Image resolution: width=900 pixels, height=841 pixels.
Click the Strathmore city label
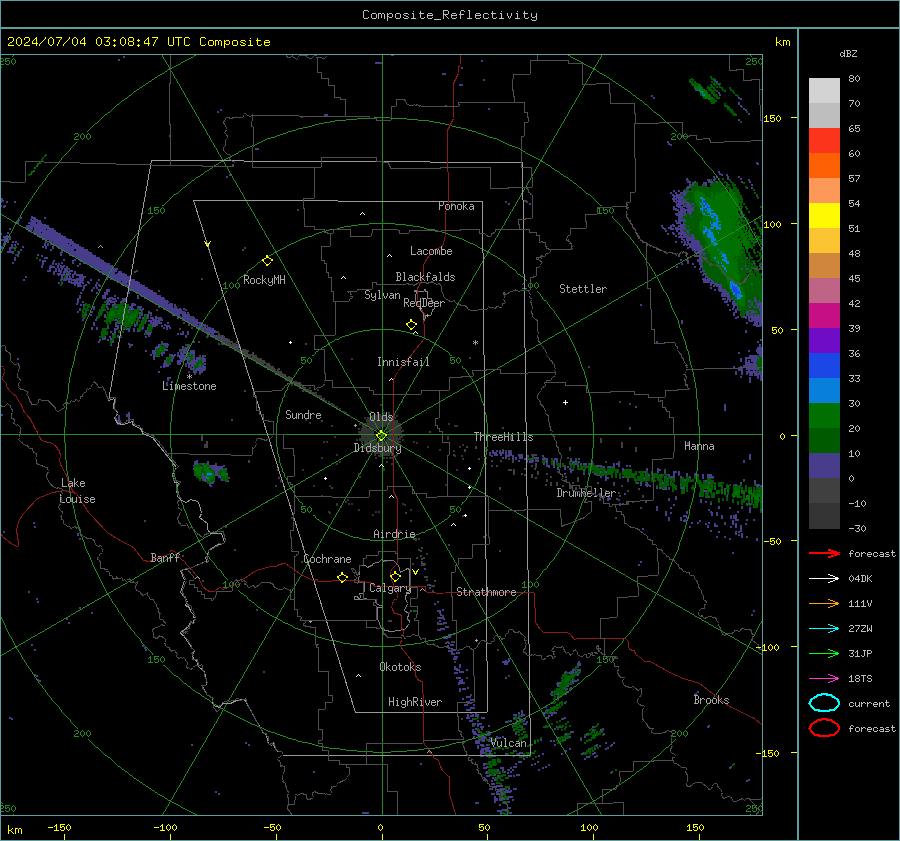tap(486, 592)
